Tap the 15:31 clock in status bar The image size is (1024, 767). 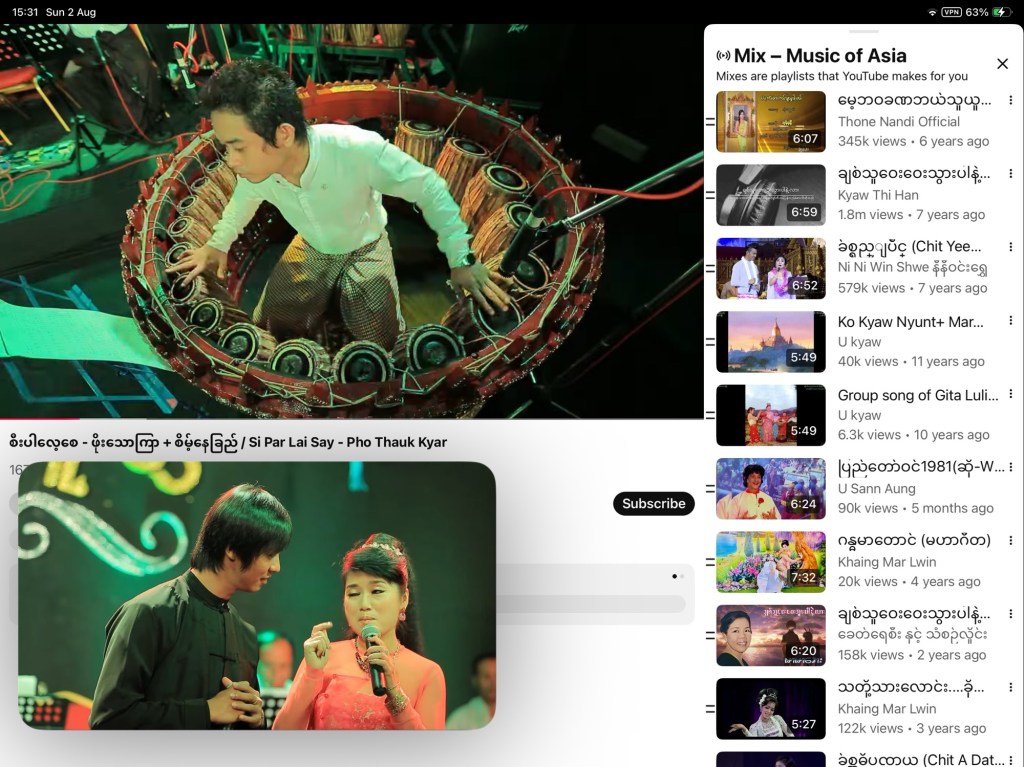25,12
